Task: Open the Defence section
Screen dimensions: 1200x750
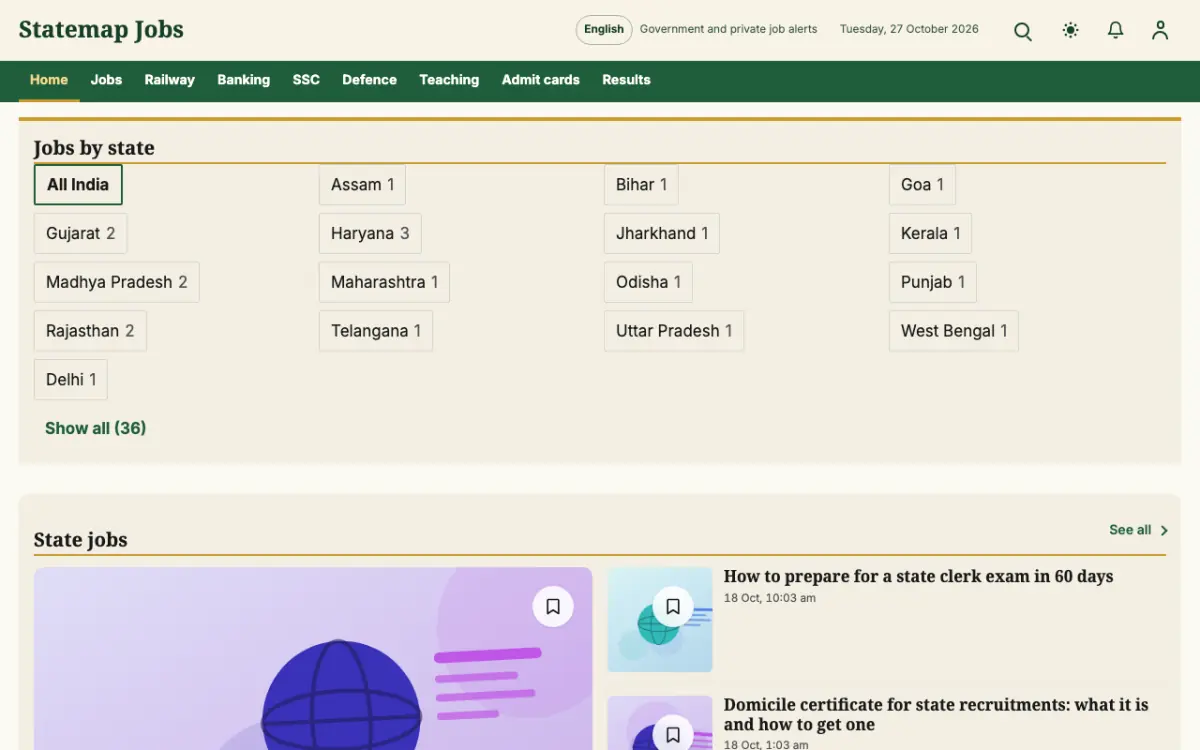Action: tap(369, 80)
